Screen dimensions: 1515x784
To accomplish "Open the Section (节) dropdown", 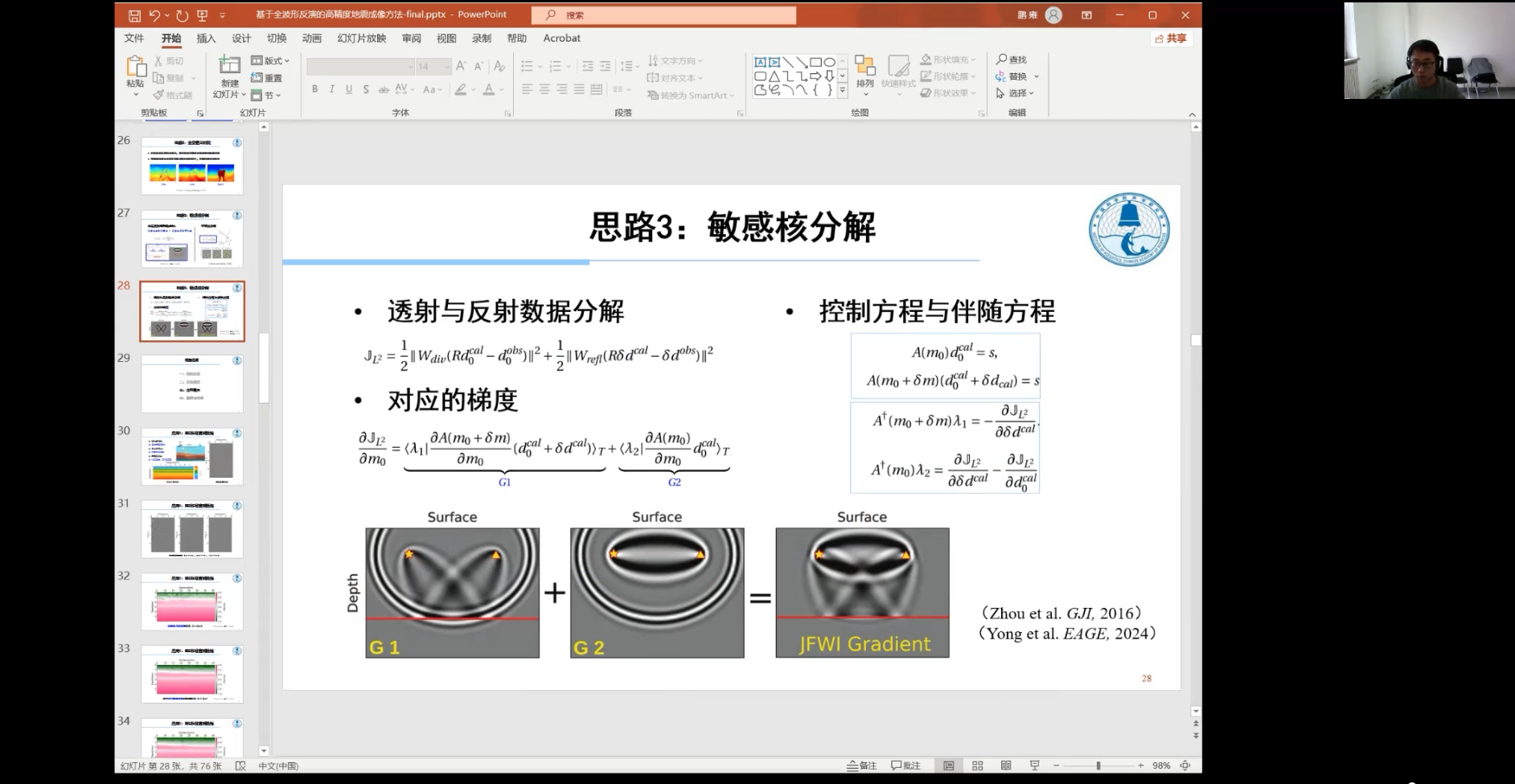I will [x=266, y=95].
